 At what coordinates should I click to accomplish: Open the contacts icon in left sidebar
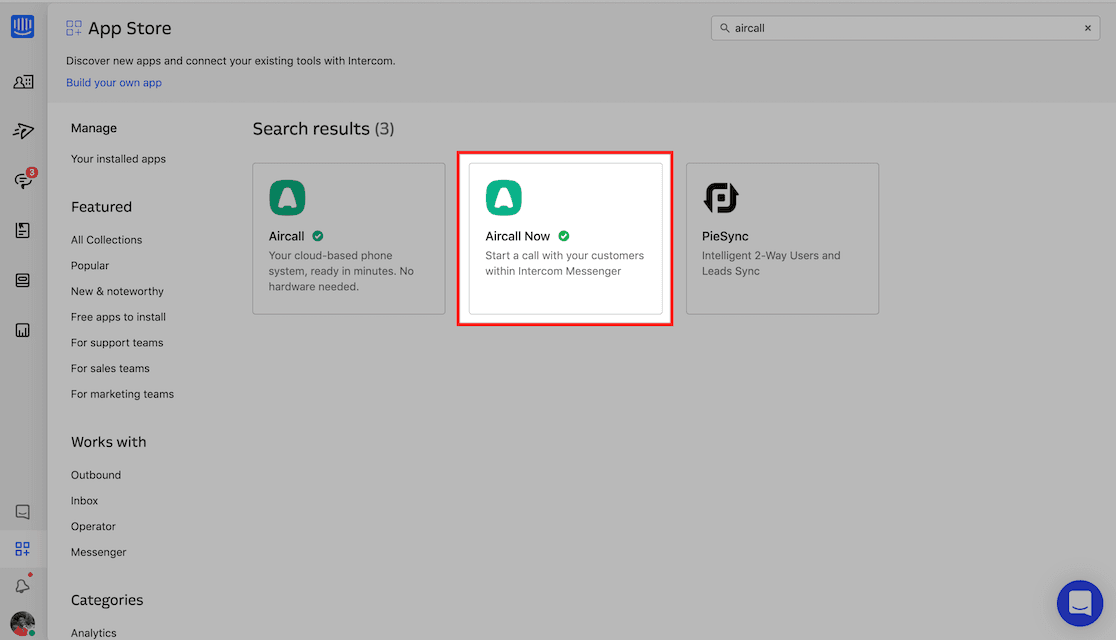pos(23,82)
